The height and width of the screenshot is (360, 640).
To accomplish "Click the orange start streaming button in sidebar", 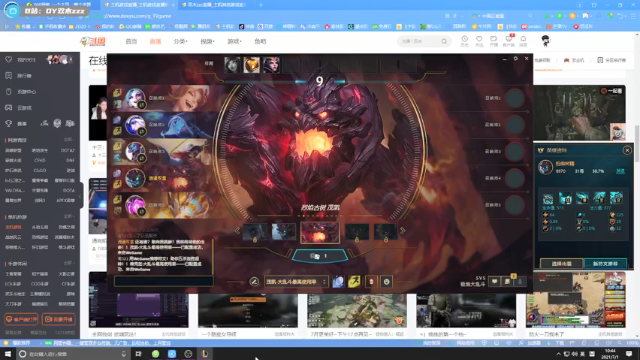I will point(58,319).
